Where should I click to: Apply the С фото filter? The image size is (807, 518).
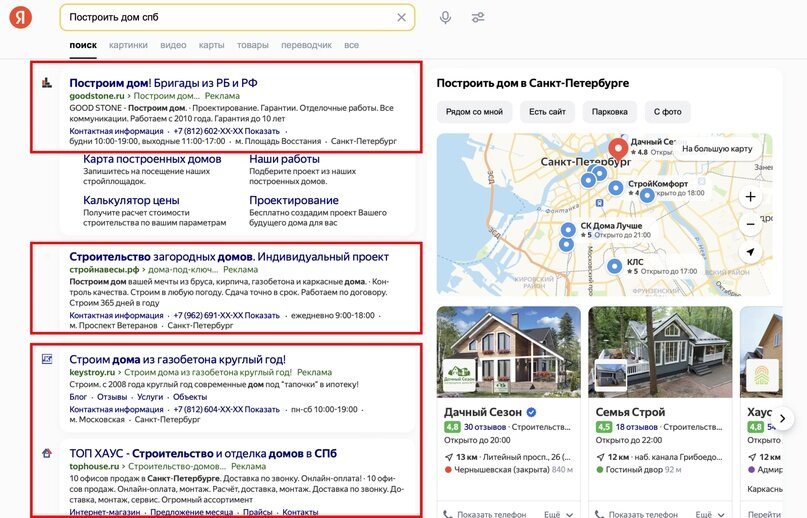(x=668, y=112)
